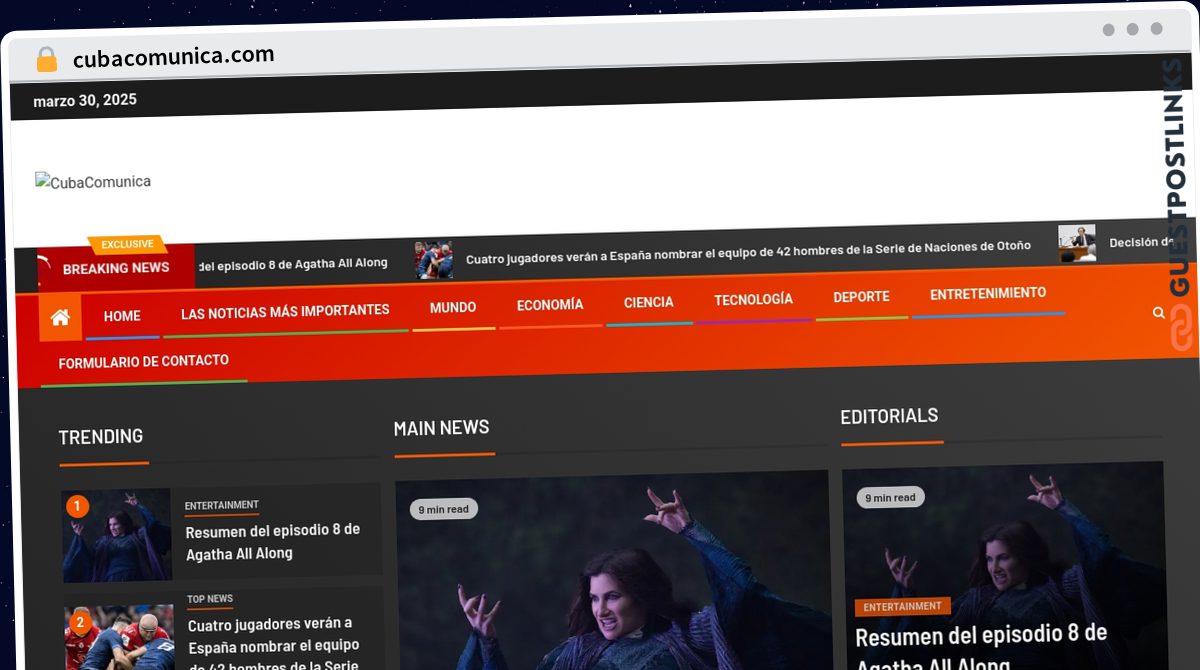
Task: Click the TRENDING section heading
Action: point(101,437)
